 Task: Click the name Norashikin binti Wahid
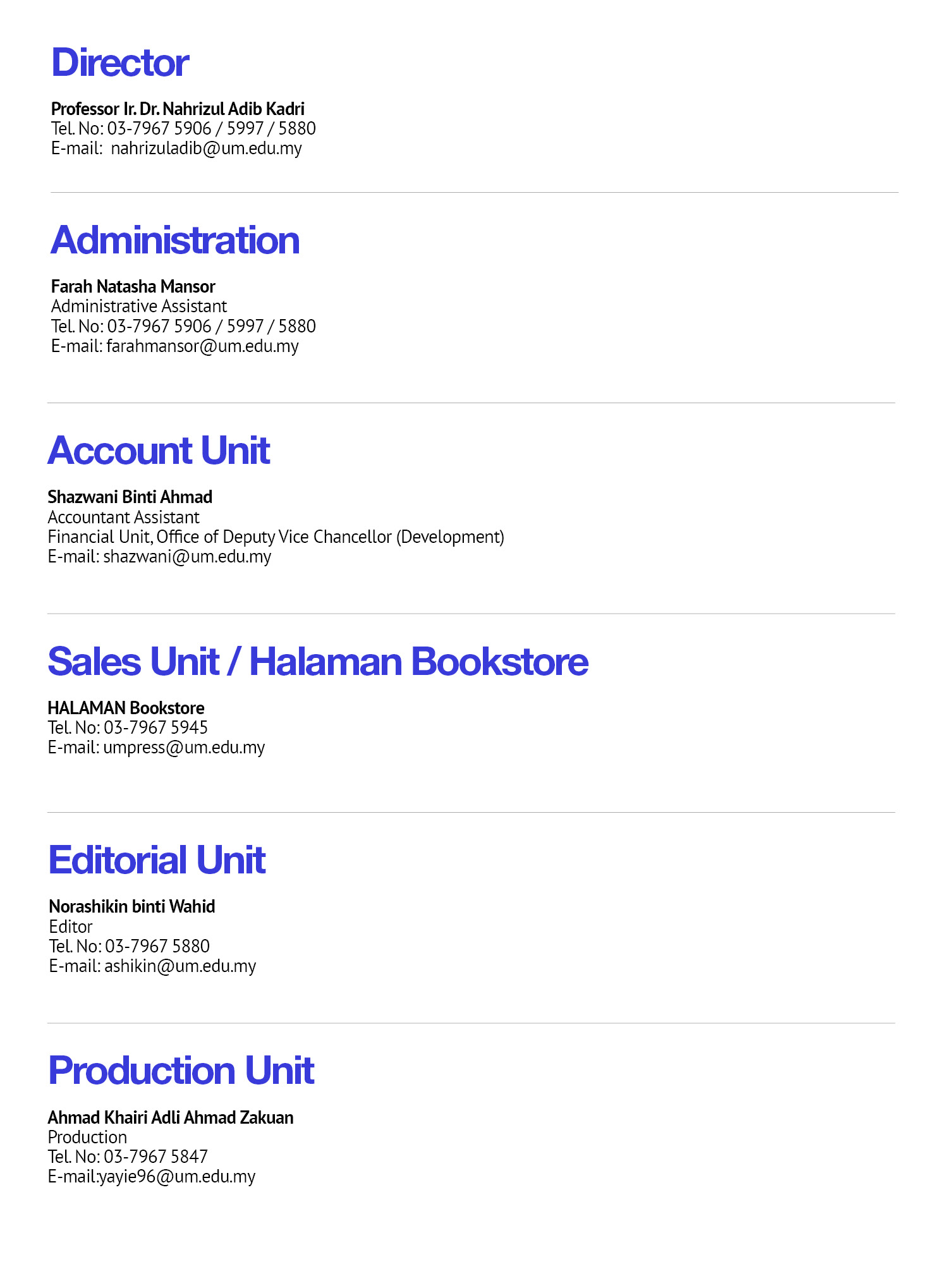pyautogui.click(x=132, y=907)
